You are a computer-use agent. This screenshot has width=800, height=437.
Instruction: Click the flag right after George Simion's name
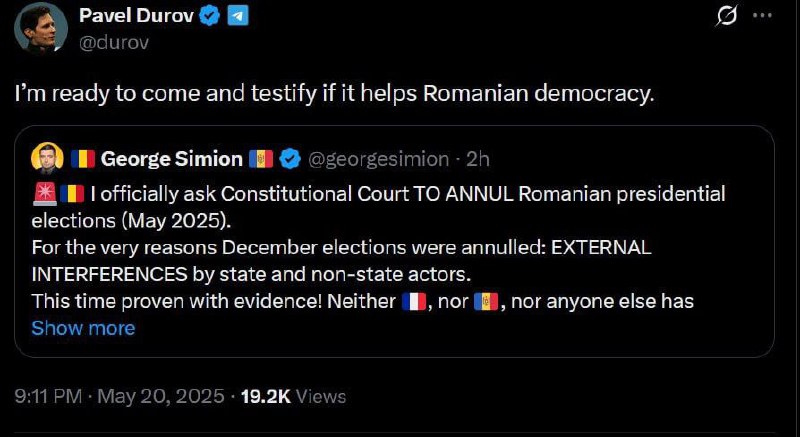(261, 158)
